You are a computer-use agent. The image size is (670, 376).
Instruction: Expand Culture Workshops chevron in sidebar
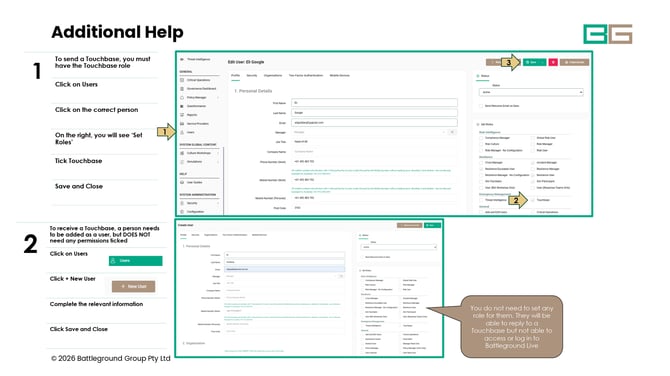point(218,153)
